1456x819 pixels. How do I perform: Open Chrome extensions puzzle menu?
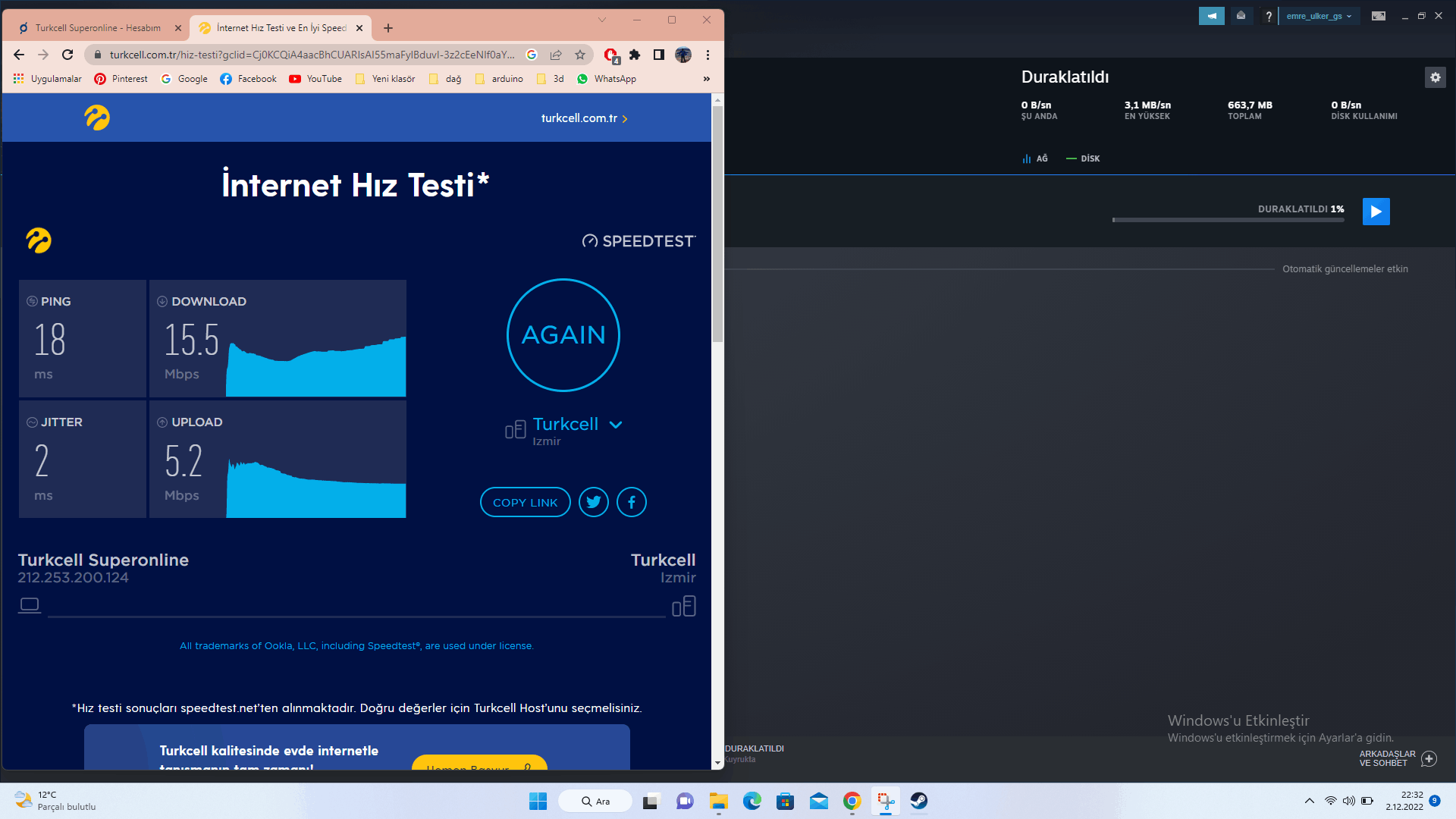(635, 55)
